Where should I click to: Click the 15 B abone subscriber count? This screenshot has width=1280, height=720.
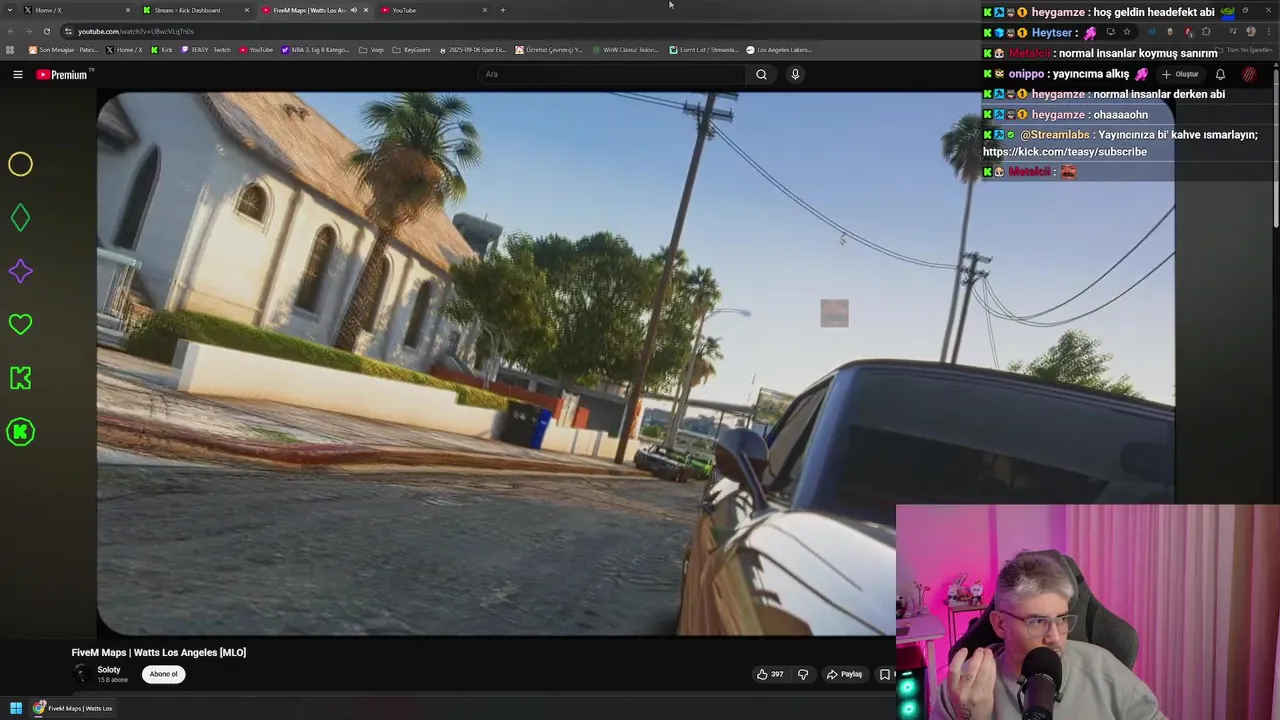click(x=112, y=680)
